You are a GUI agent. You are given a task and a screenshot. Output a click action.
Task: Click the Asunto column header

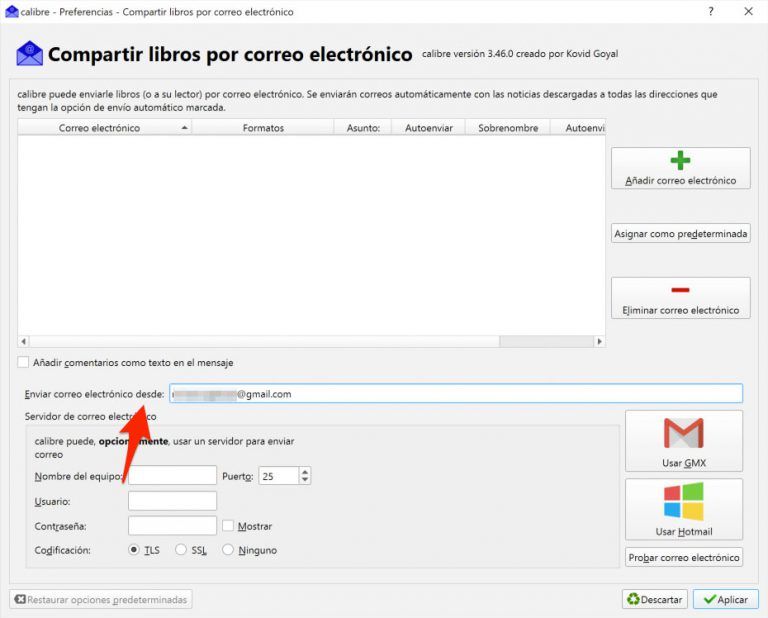[363, 127]
